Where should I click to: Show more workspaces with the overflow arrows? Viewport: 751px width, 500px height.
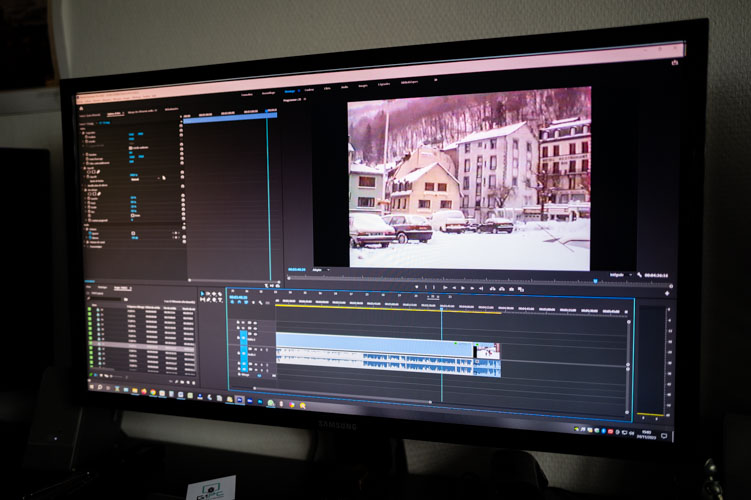coord(435,80)
